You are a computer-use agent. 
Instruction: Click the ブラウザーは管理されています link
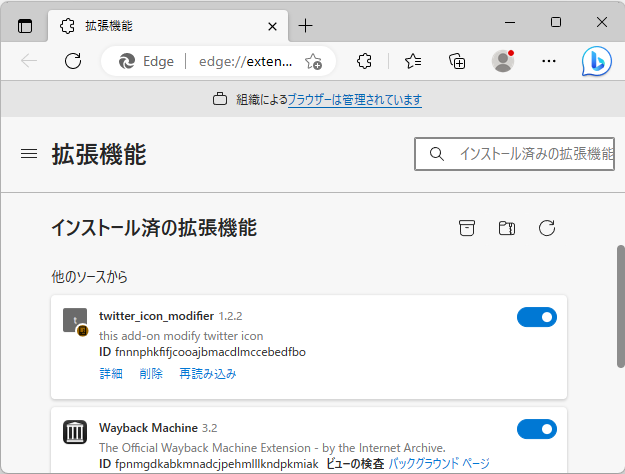[355, 99]
